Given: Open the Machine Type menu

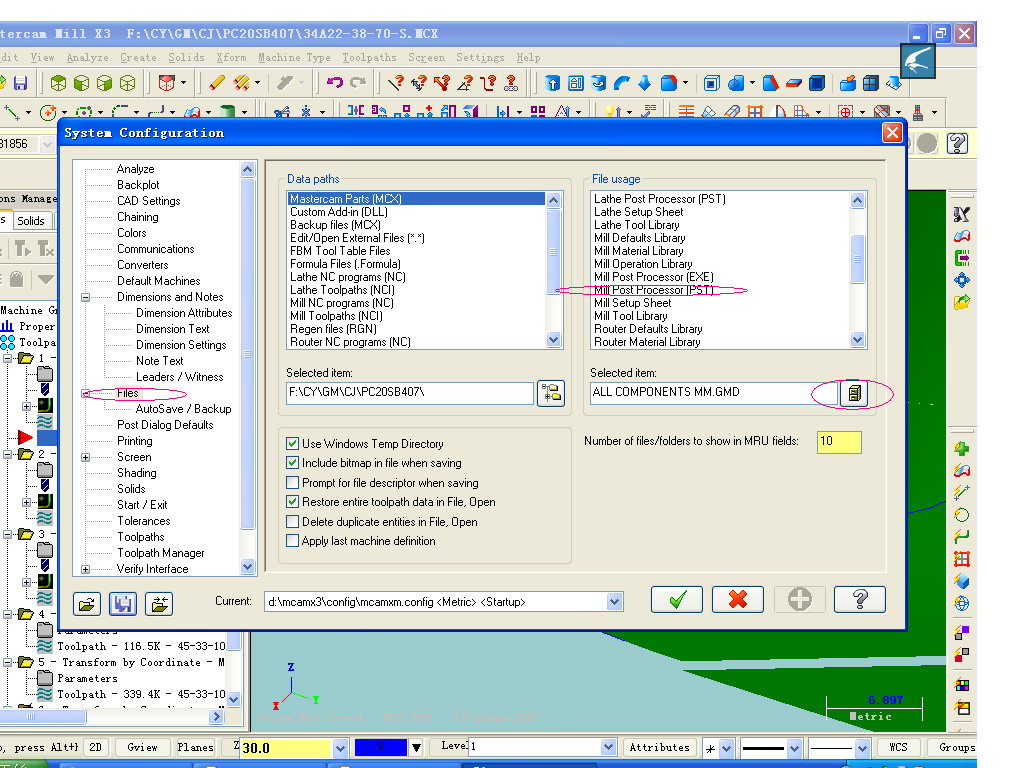Looking at the screenshot, I should (294, 57).
